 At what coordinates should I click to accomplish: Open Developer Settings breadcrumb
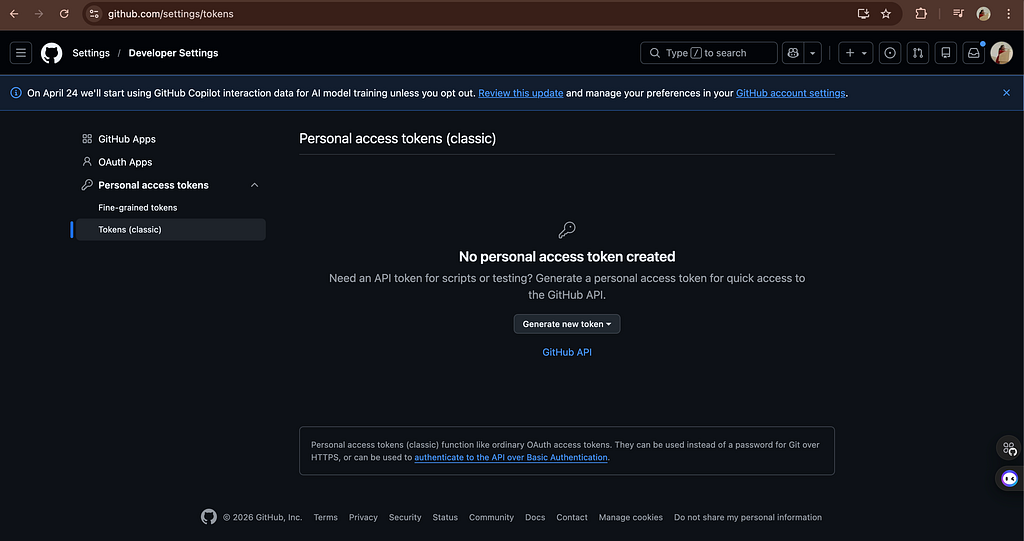173,53
